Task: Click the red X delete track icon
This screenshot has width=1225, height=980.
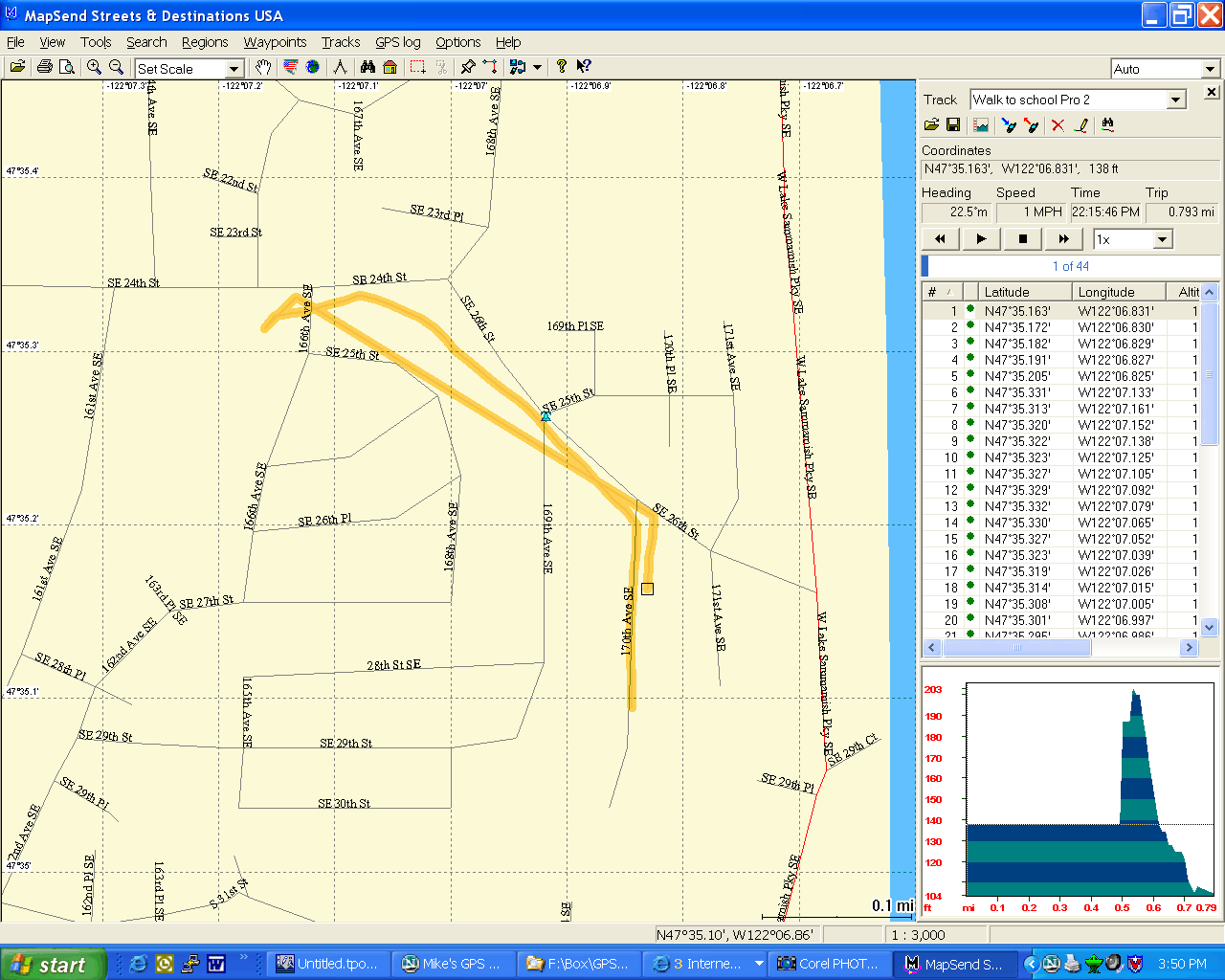Action: (x=1058, y=125)
